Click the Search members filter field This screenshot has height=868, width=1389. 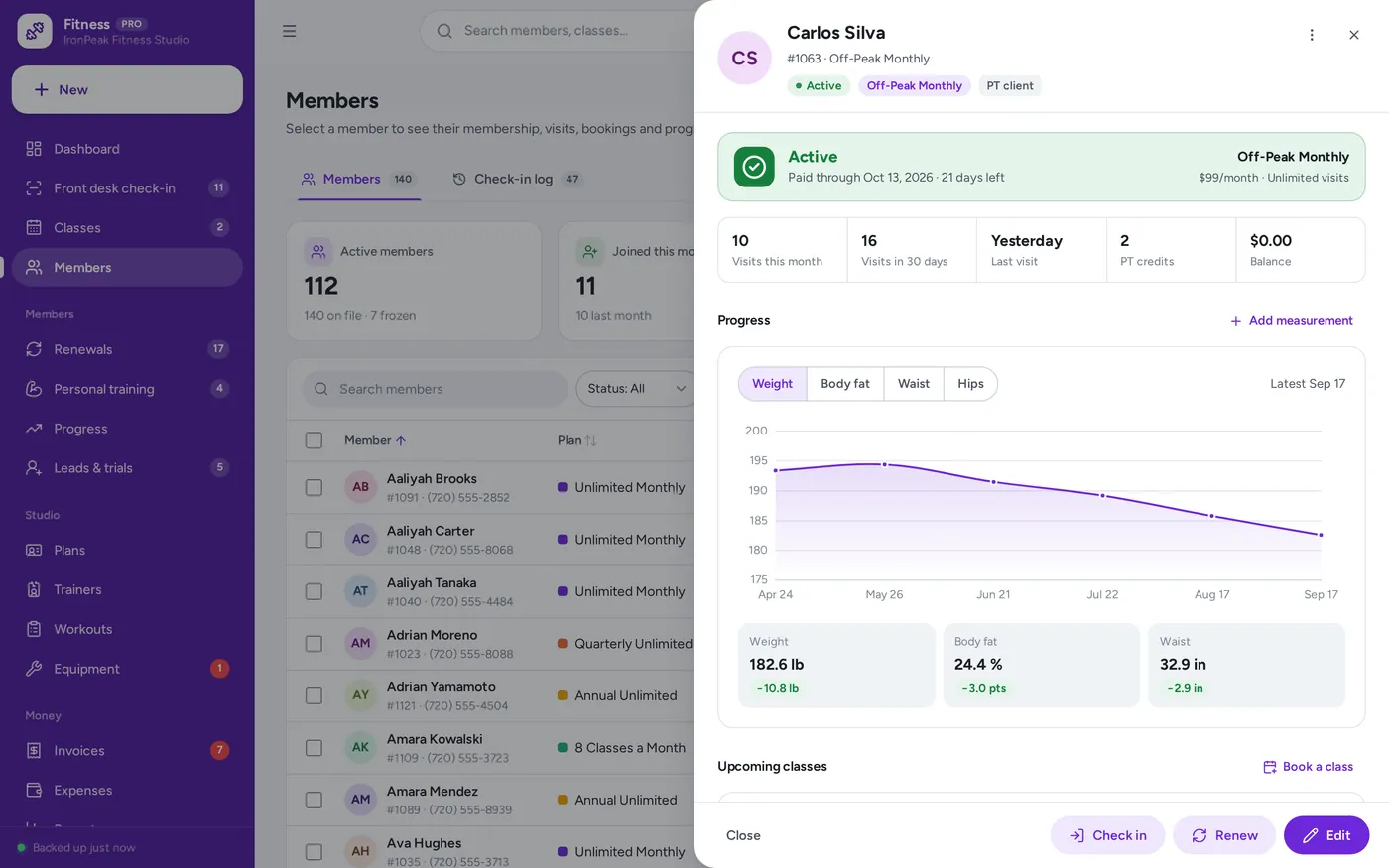[436, 389]
